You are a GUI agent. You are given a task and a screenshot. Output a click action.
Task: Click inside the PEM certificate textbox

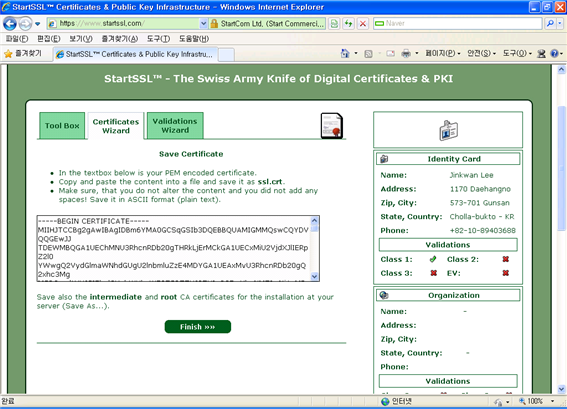click(x=174, y=248)
